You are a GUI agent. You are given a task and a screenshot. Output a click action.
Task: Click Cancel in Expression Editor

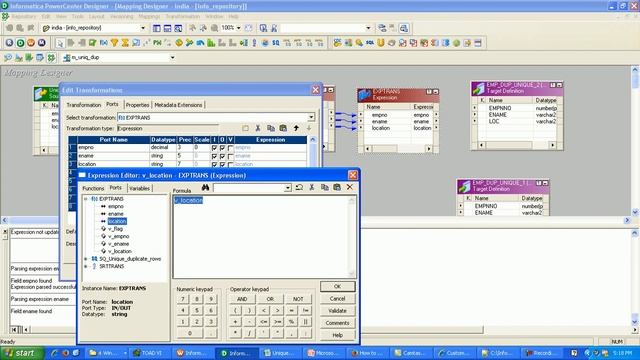coord(337,298)
